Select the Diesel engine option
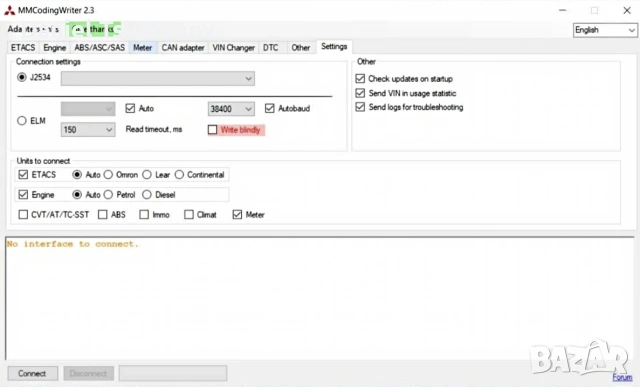Screen dimensions: 640x387 click(x=147, y=195)
